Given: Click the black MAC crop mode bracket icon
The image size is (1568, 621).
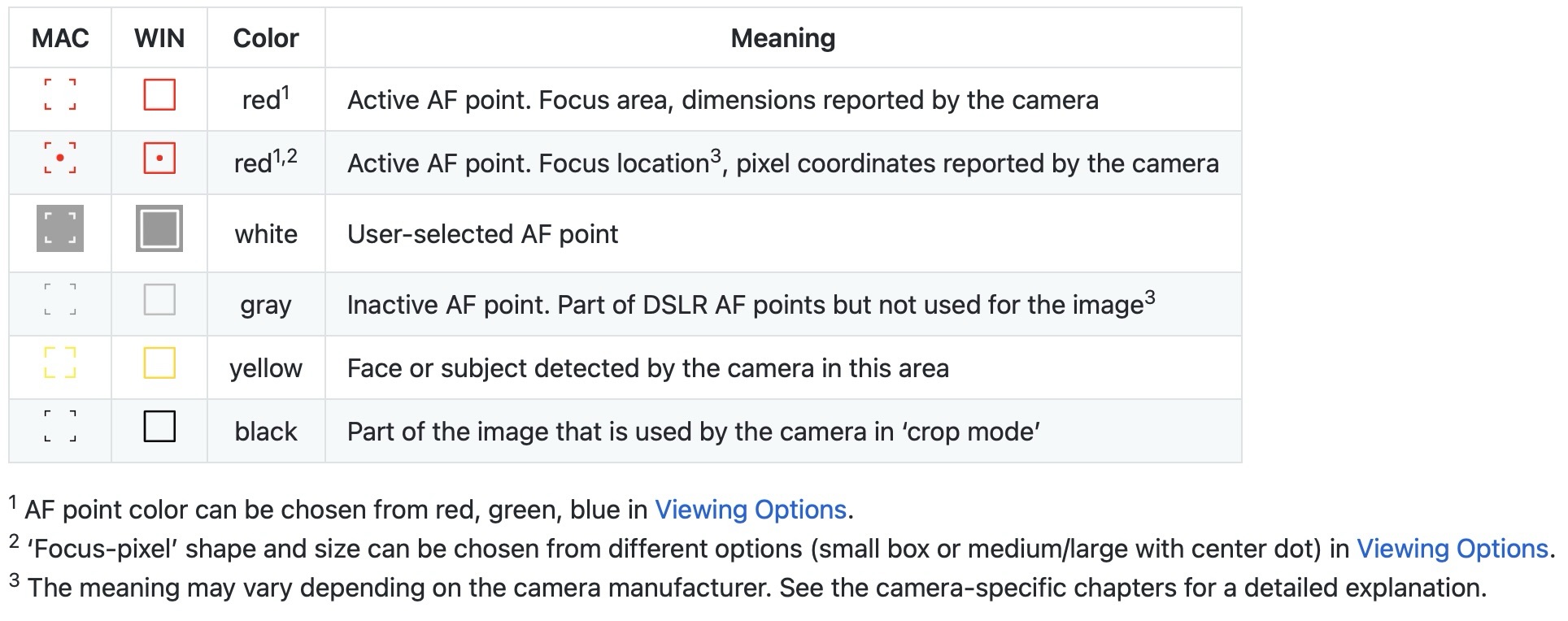Looking at the screenshot, I should click(60, 426).
